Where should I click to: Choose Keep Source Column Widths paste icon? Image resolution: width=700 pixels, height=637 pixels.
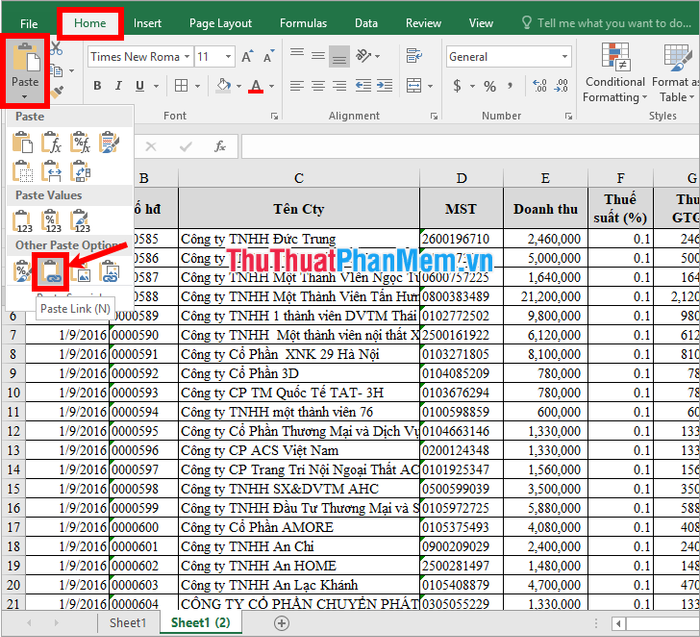click(x=51, y=171)
